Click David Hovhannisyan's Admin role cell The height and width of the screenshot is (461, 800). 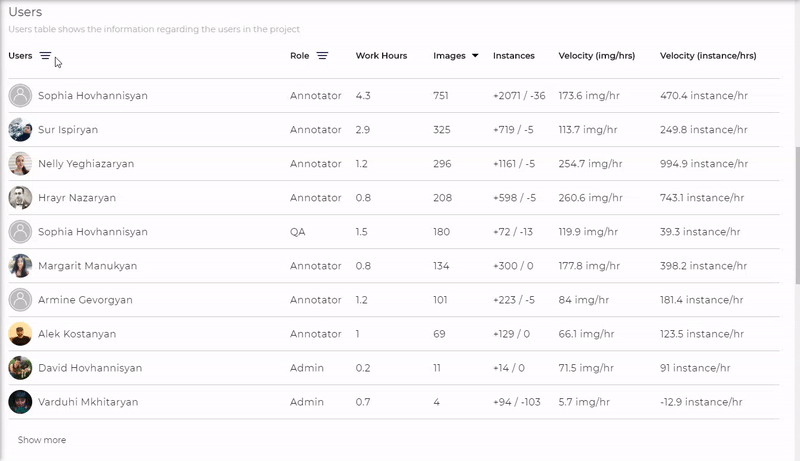(x=307, y=368)
